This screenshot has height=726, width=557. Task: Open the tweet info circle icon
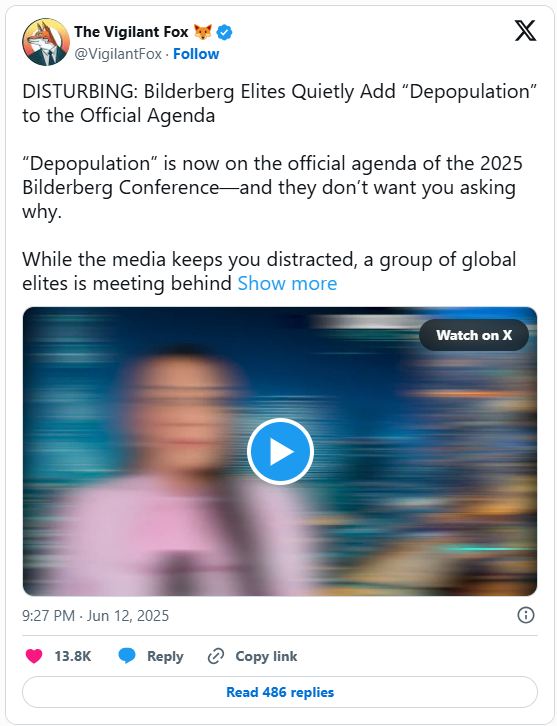click(526, 615)
